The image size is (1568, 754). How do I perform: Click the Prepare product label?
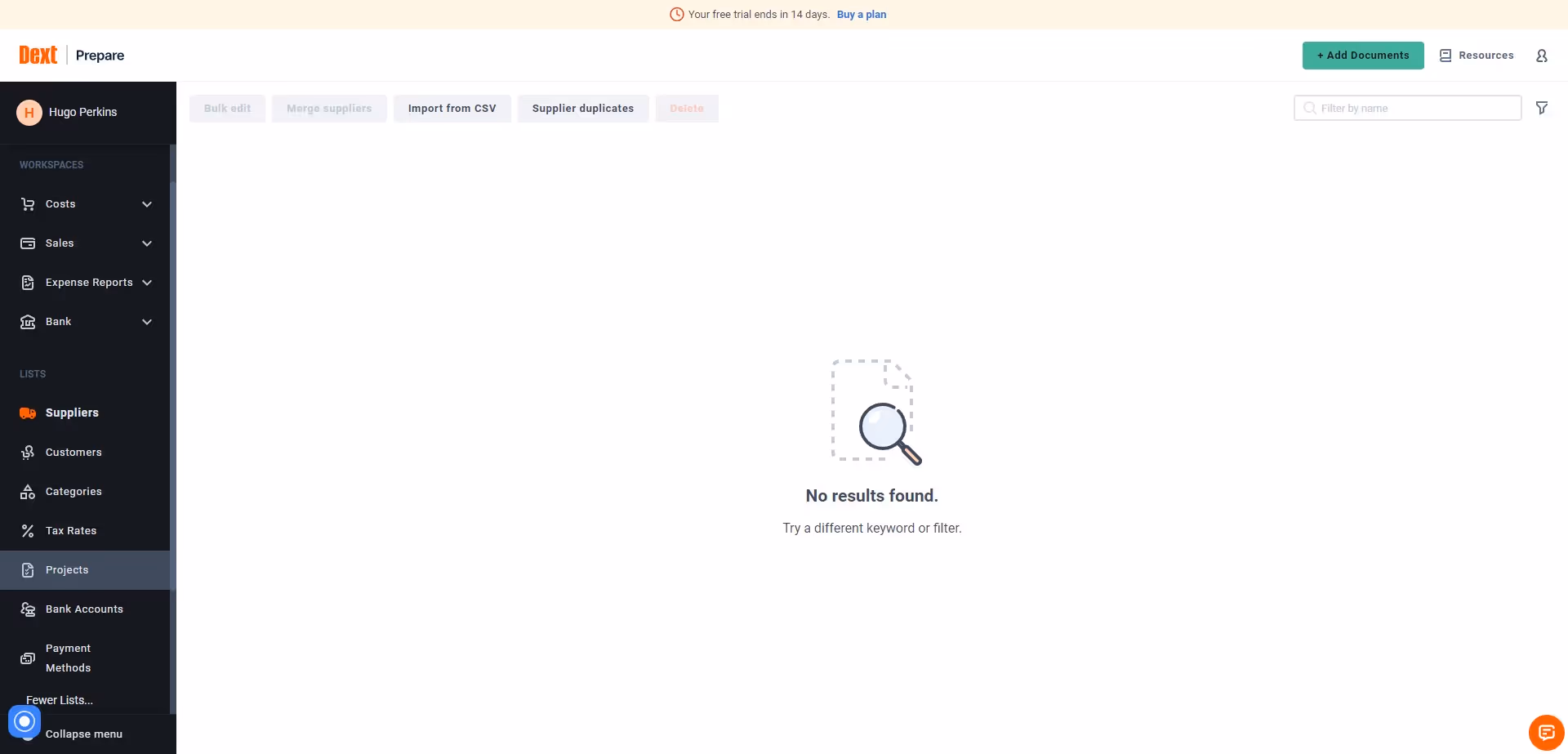100,56
